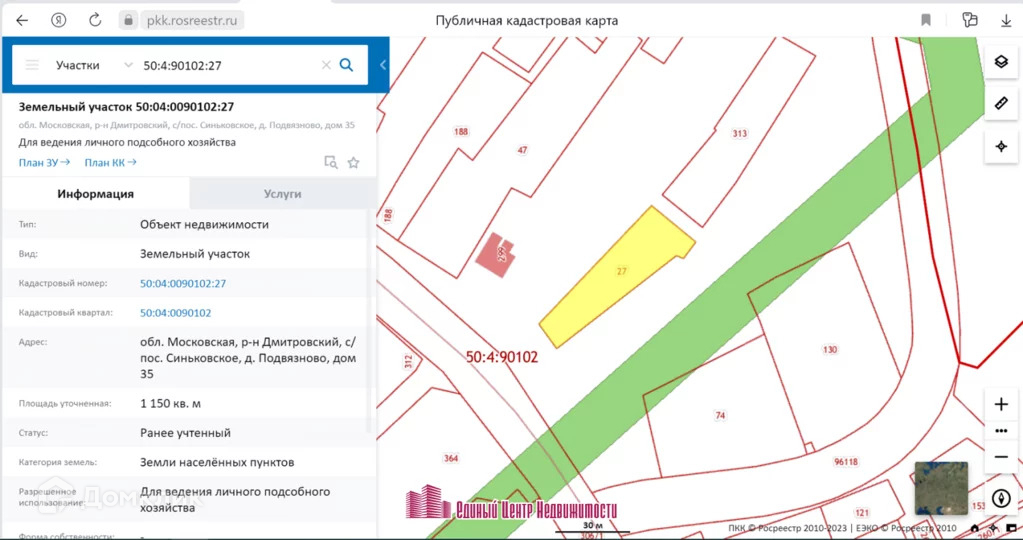The image size is (1023, 540).
Task: Click the value Земли населённых пунктов
Action: (217, 462)
